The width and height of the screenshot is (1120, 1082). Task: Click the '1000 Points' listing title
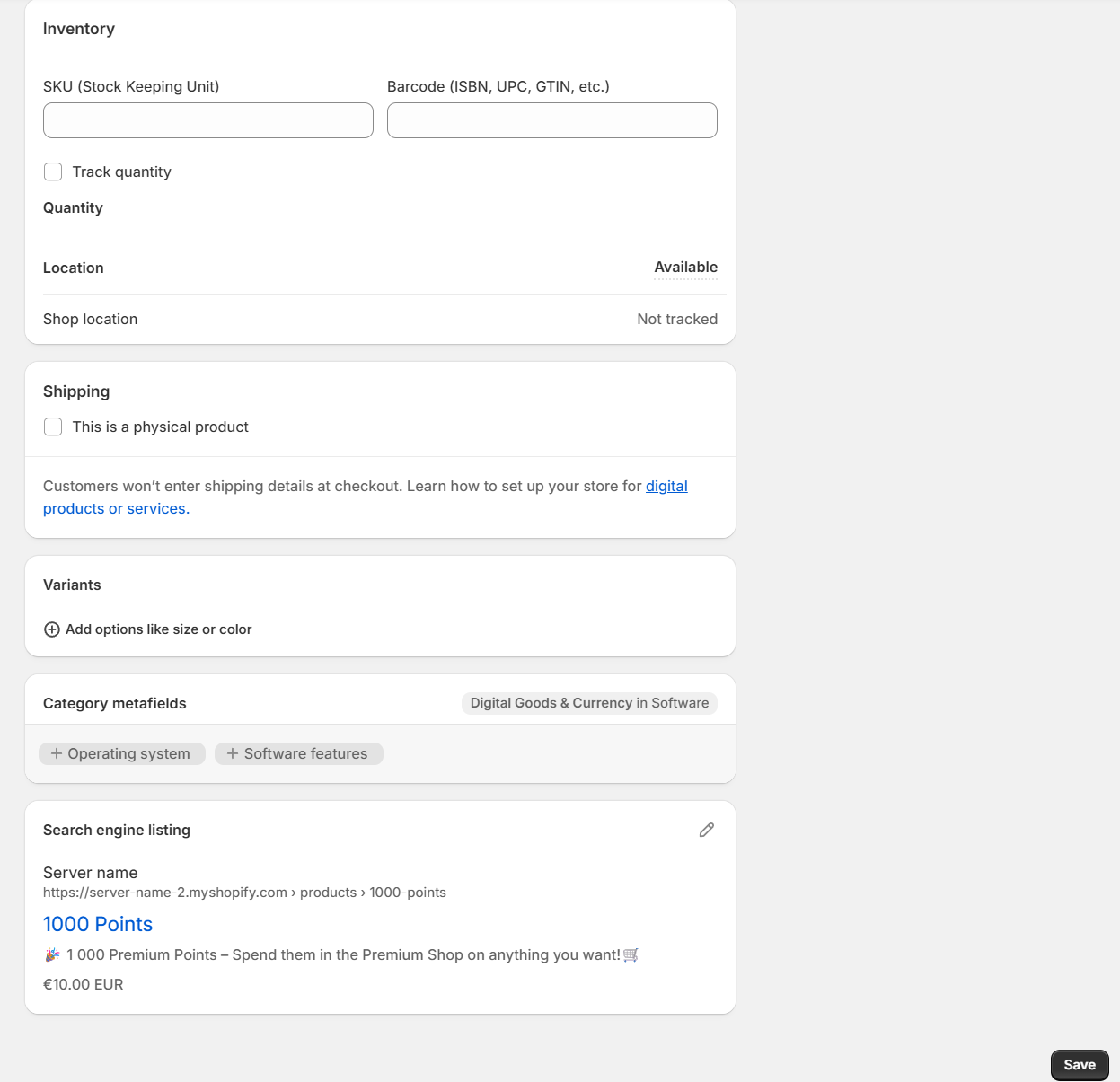98,924
